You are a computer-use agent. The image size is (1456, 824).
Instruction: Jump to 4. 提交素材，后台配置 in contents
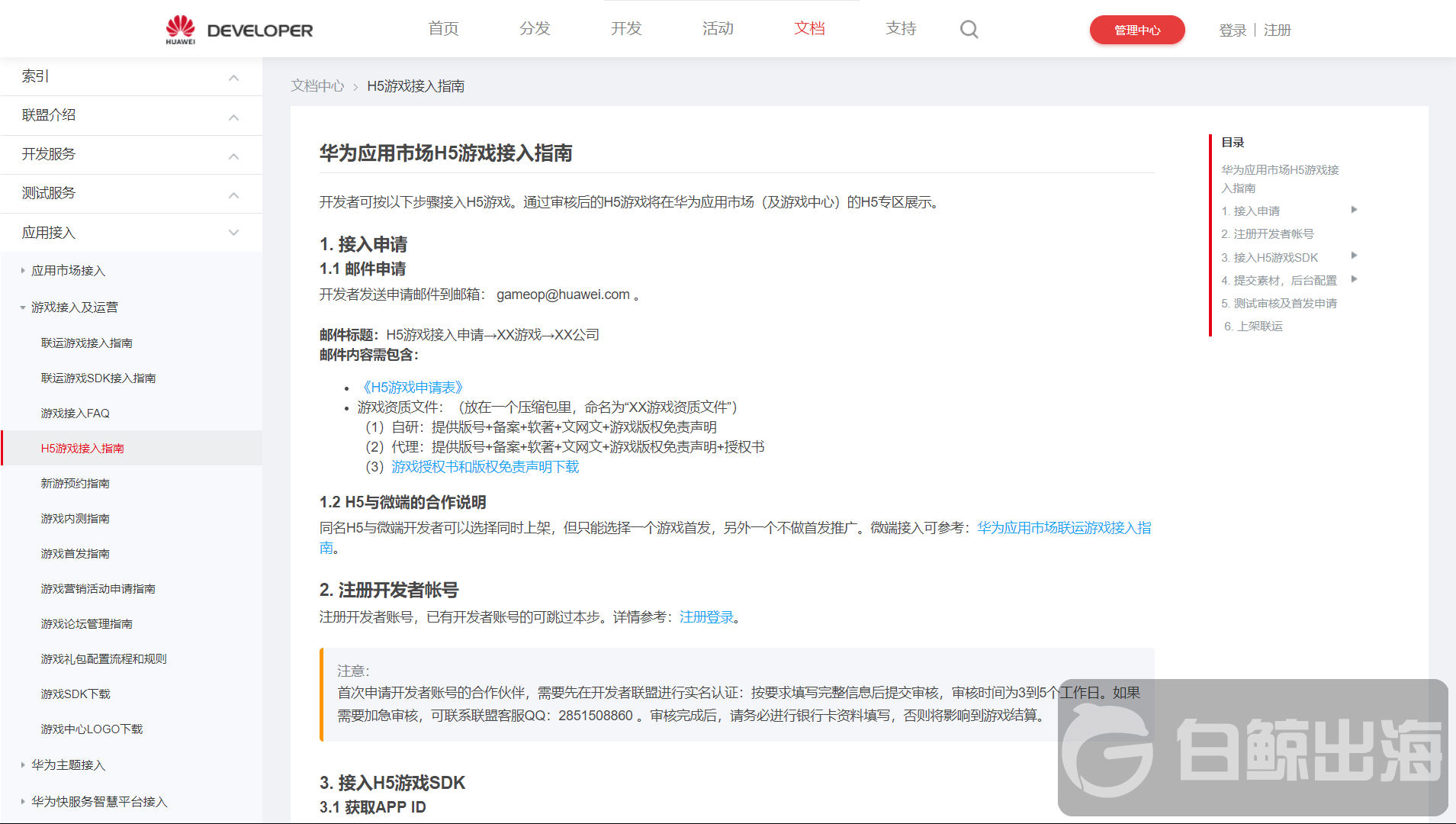pos(1279,281)
